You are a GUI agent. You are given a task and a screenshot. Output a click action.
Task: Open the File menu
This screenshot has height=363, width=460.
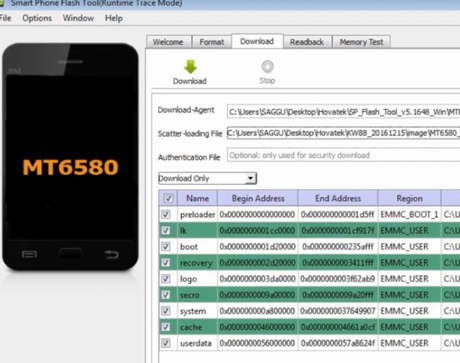coord(5,18)
